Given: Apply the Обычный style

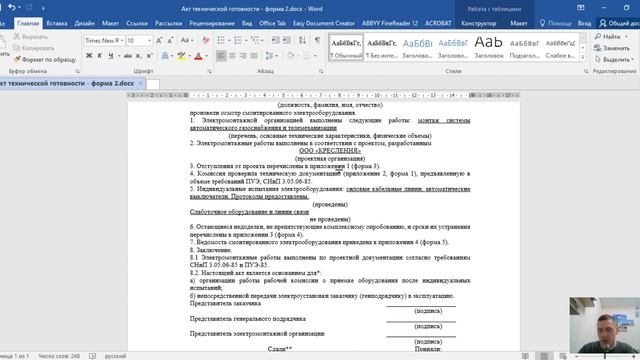Looking at the screenshot, I should point(346,48).
